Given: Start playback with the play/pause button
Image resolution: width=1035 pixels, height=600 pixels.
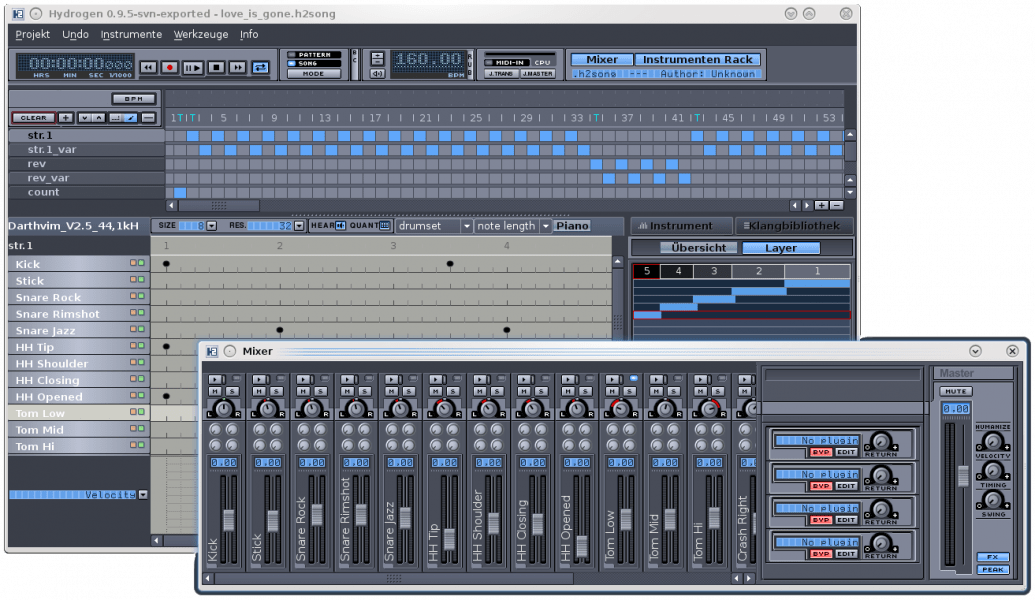Looking at the screenshot, I should point(193,67).
